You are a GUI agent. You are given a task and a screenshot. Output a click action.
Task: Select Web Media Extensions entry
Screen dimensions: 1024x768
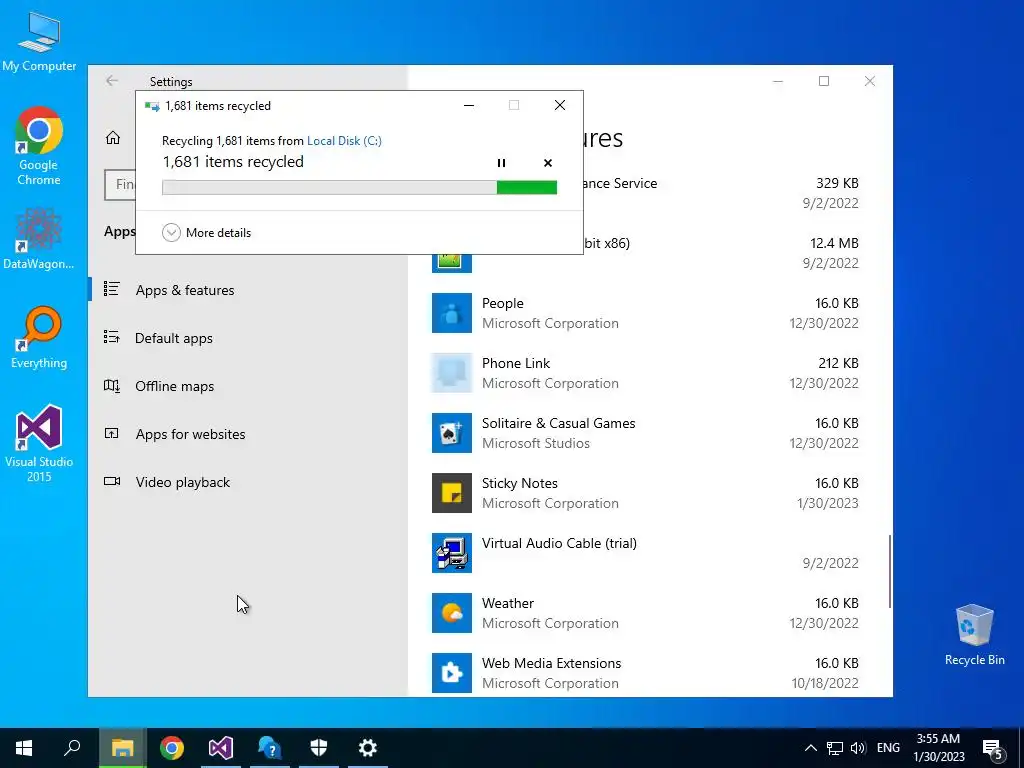[x=645, y=673]
